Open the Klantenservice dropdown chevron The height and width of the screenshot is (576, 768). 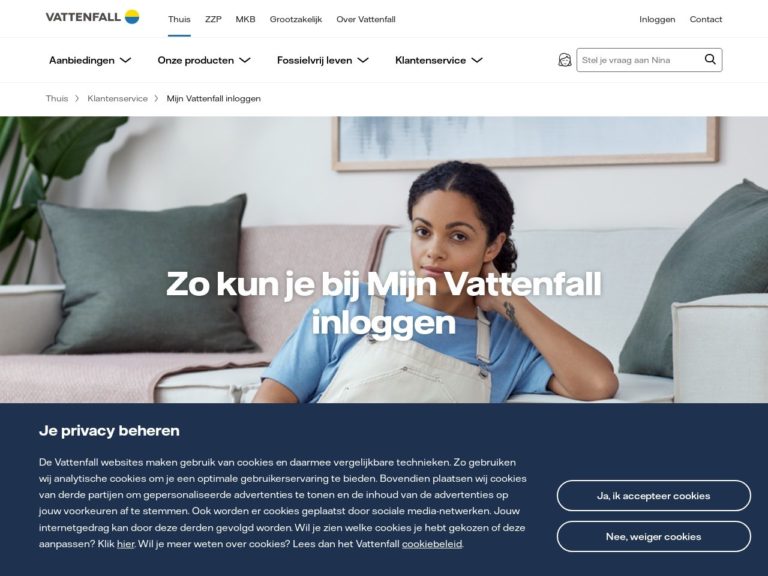(477, 60)
